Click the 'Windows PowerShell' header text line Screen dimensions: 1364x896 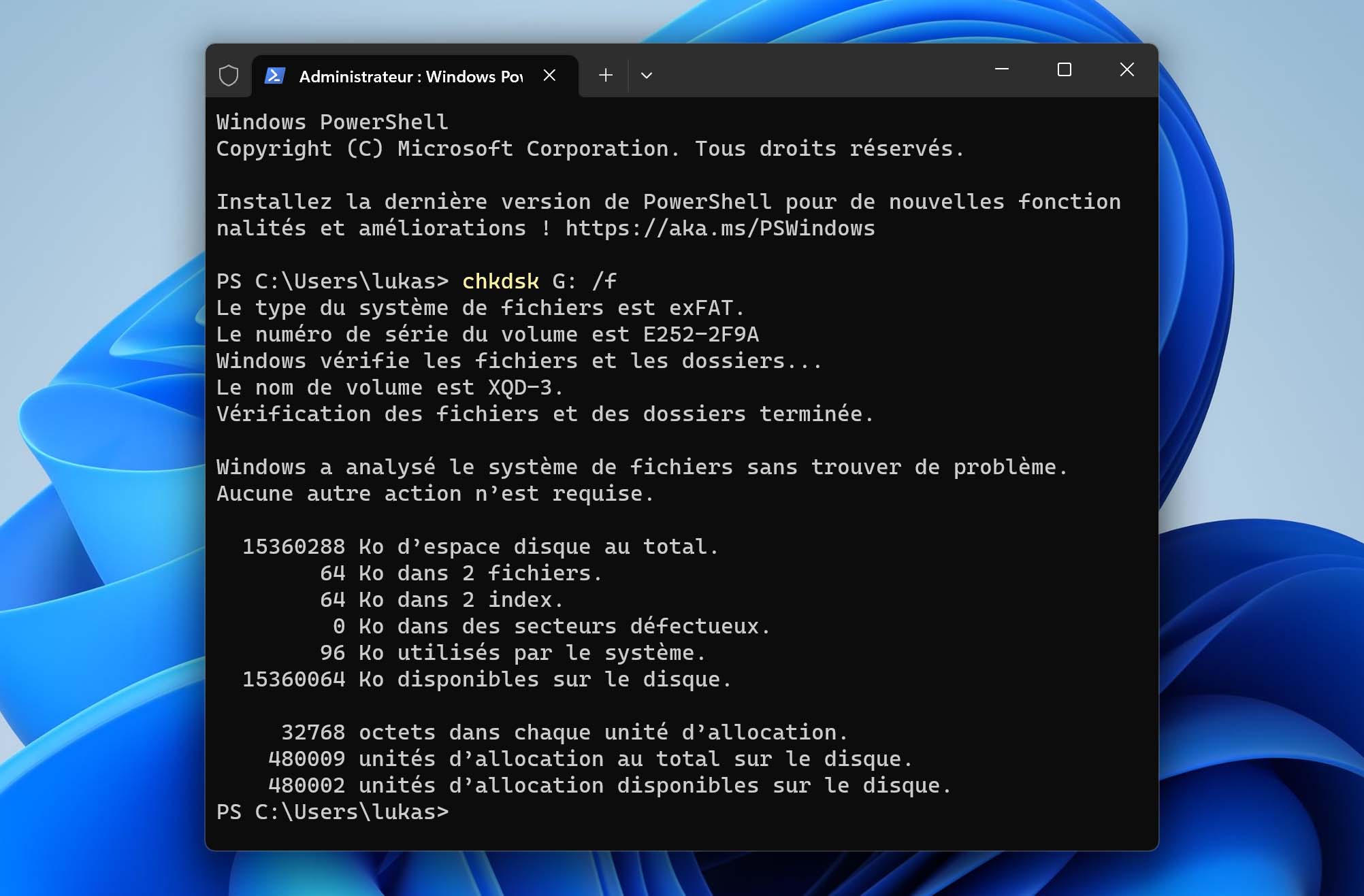click(332, 122)
